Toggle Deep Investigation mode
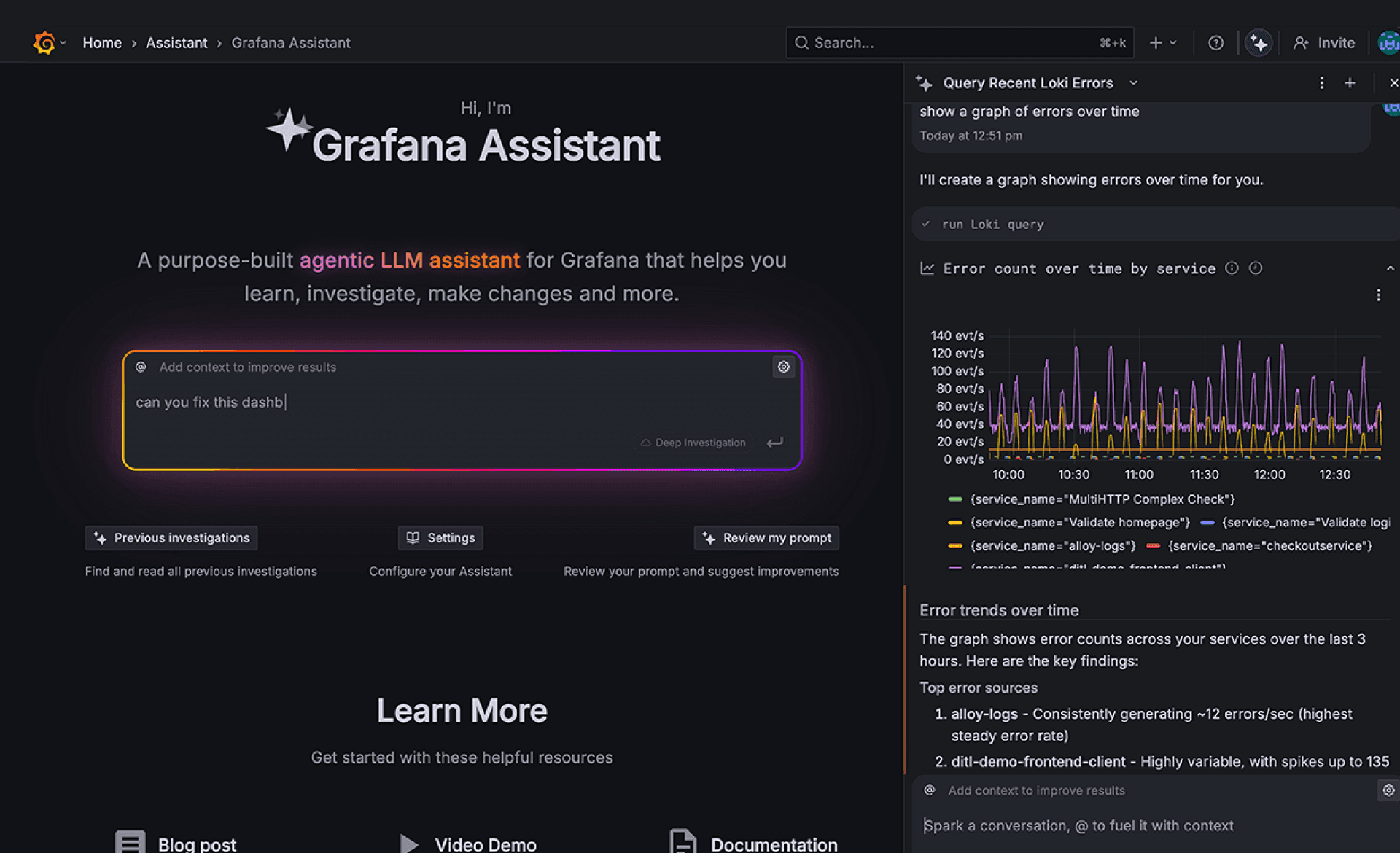This screenshot has width=1400, height=853. [693, 443]
